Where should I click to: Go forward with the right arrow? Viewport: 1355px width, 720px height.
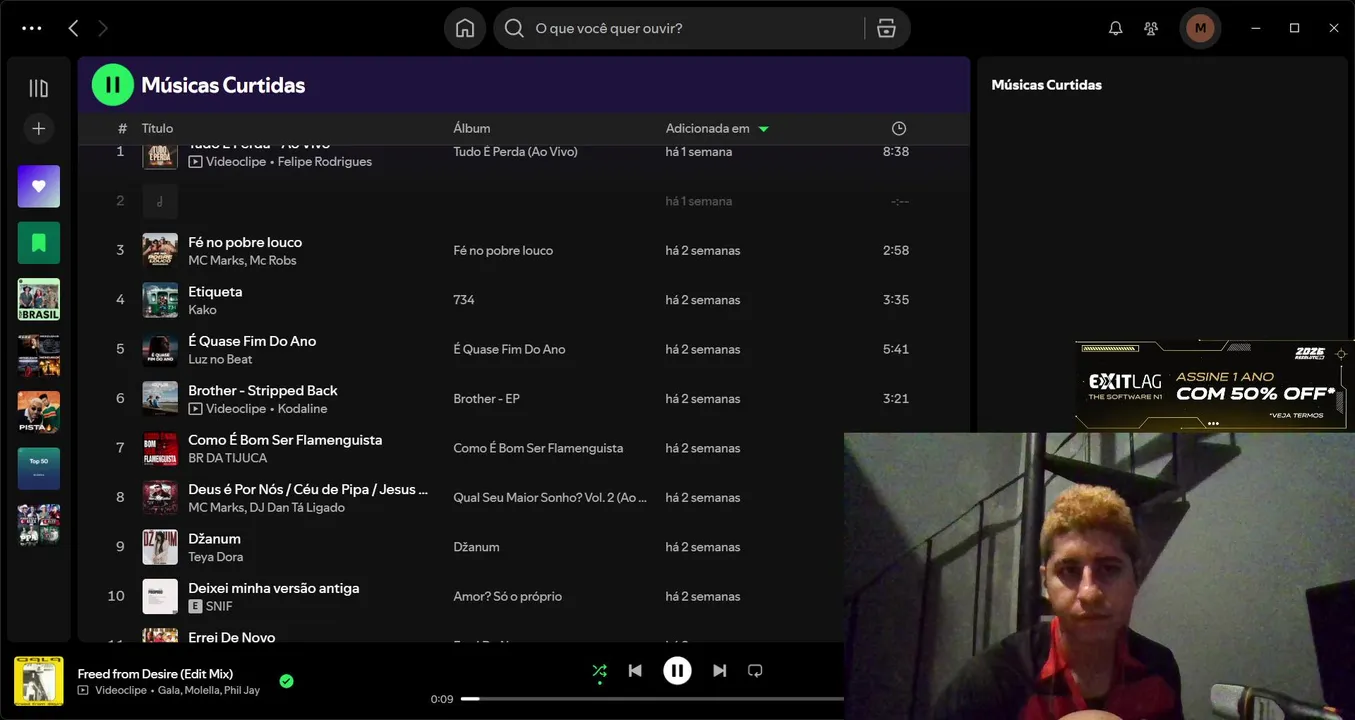[x=103, y=28]
